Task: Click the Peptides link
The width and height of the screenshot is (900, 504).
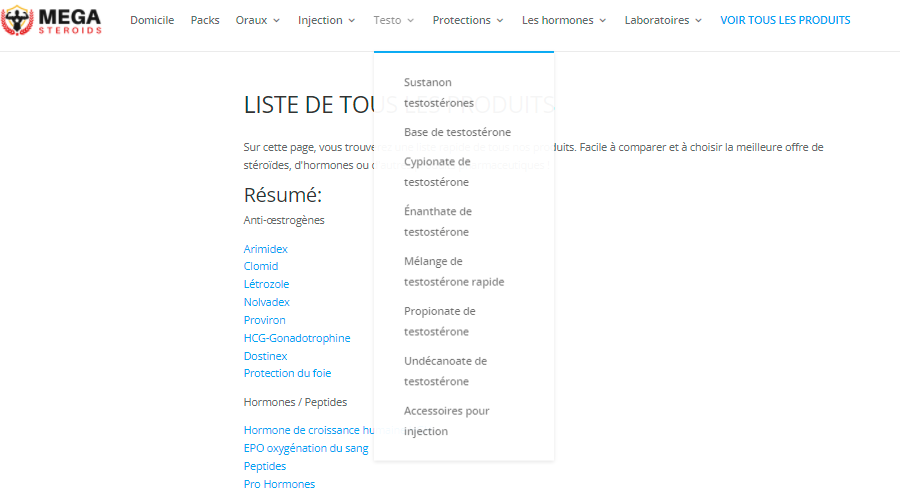Action: [265, 466]
